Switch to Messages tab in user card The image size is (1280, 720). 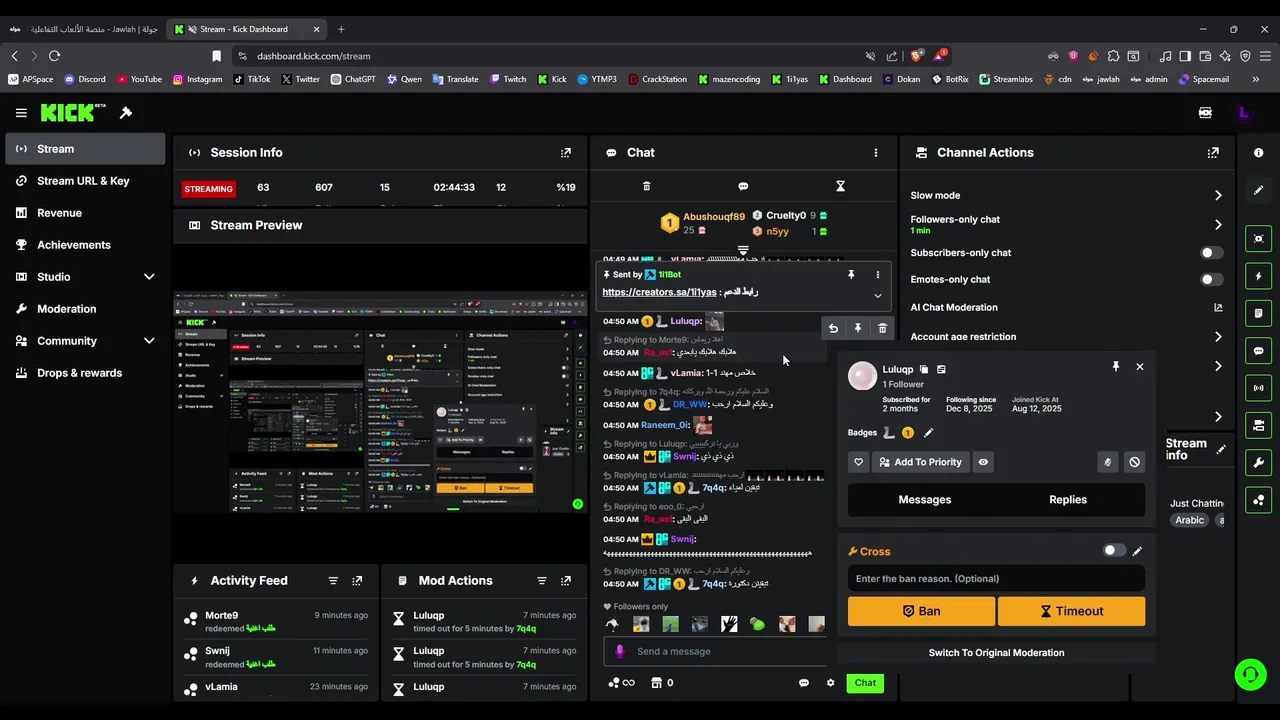click(924, 500)
